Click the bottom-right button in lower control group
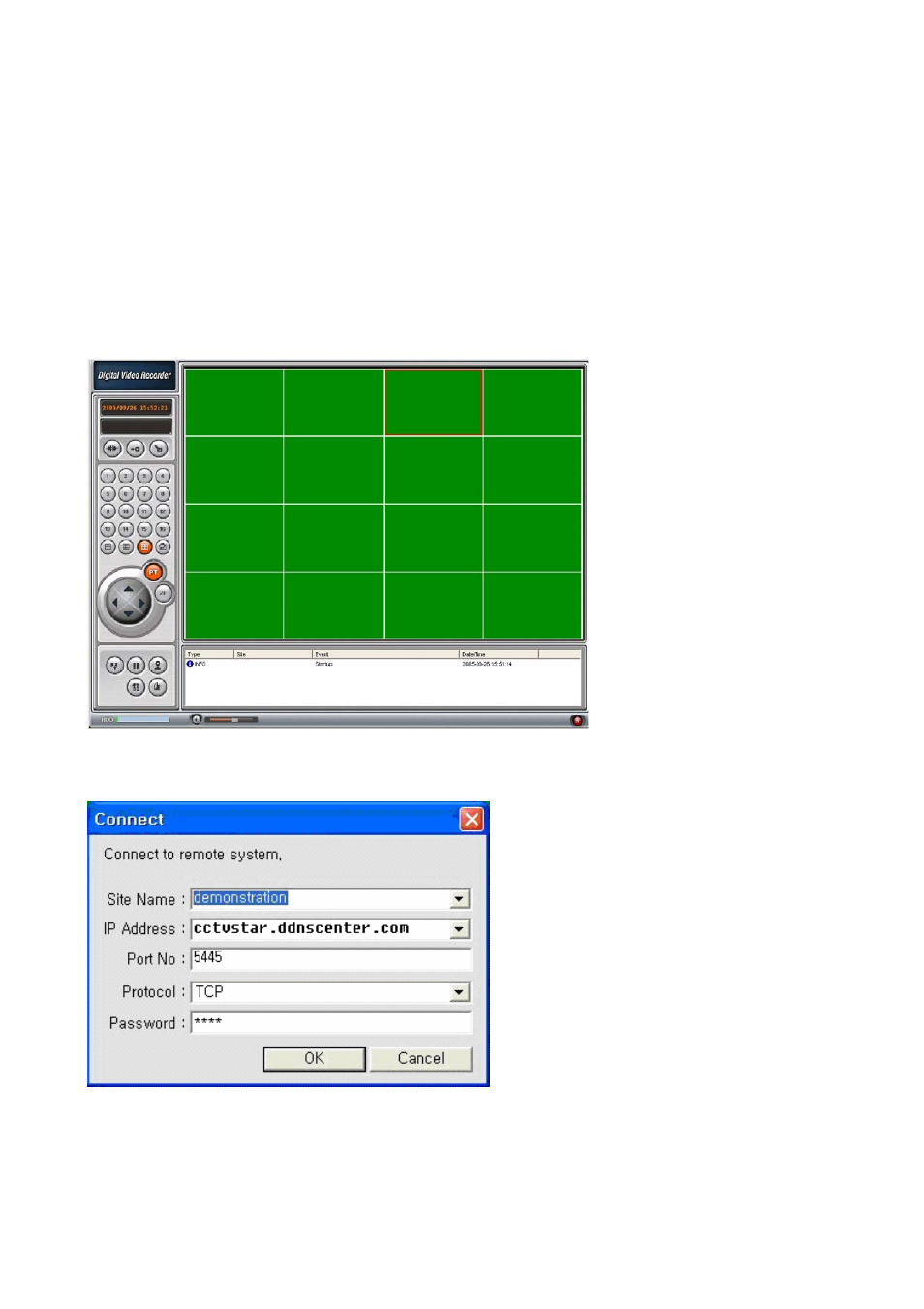 (158, 687)
